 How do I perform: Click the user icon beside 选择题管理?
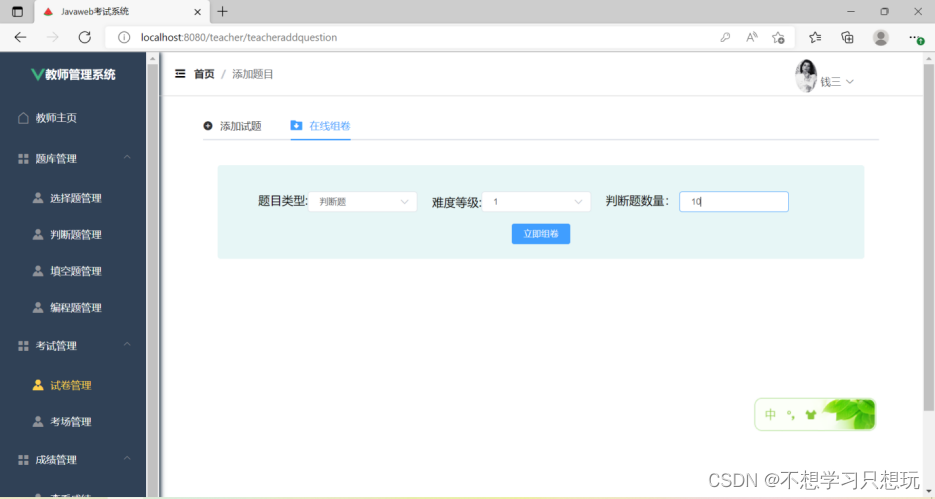click(x=38, y=197)
